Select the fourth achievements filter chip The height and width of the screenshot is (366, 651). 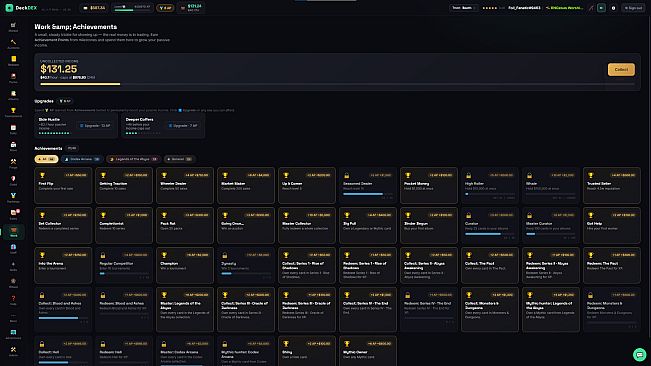(179, 159)
